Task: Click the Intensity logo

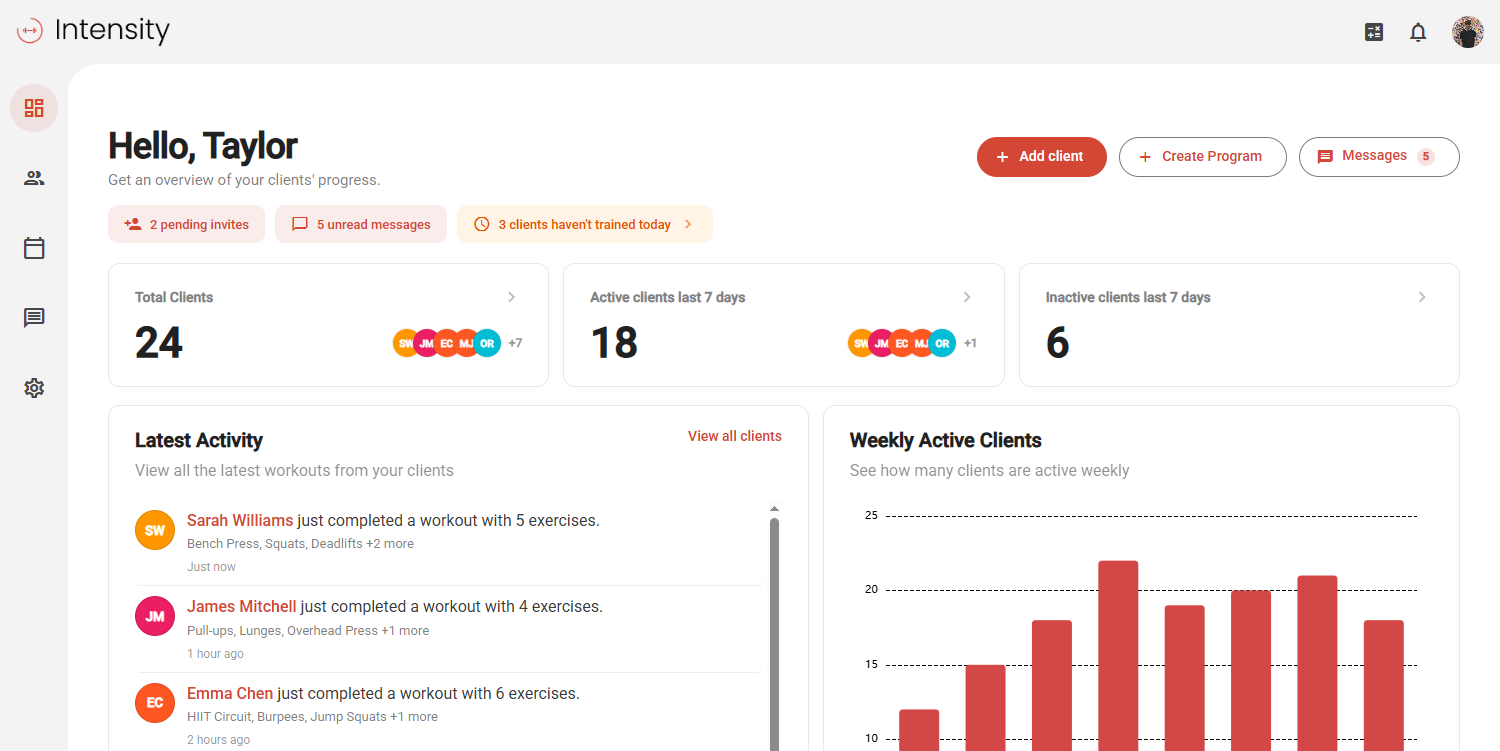Action: pyautogui.click(x=93, y=30)
